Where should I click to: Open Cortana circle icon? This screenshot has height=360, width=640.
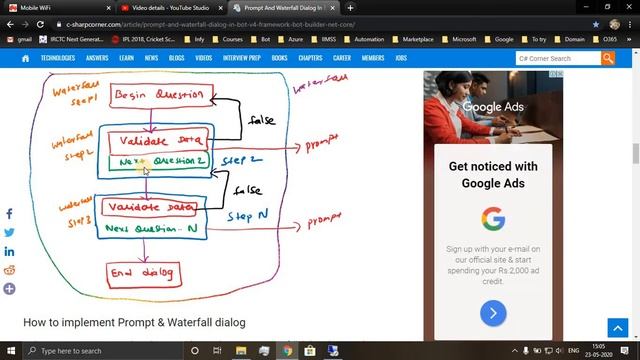[x=195, y=351]
